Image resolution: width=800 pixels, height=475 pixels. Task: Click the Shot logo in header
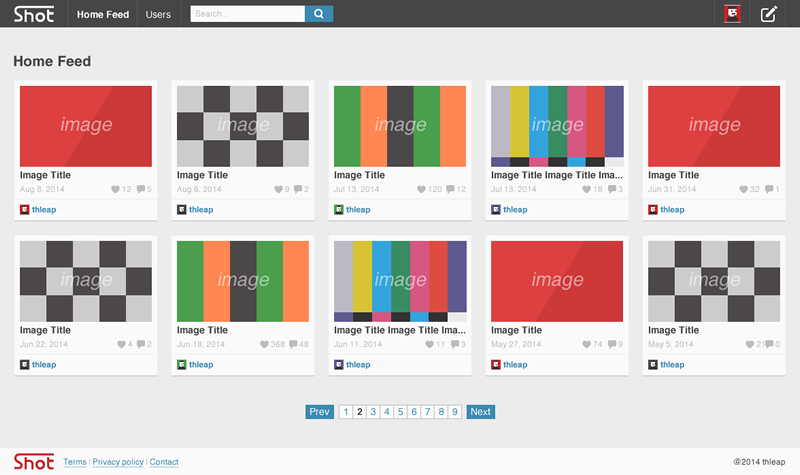click(x=34, y=14)
